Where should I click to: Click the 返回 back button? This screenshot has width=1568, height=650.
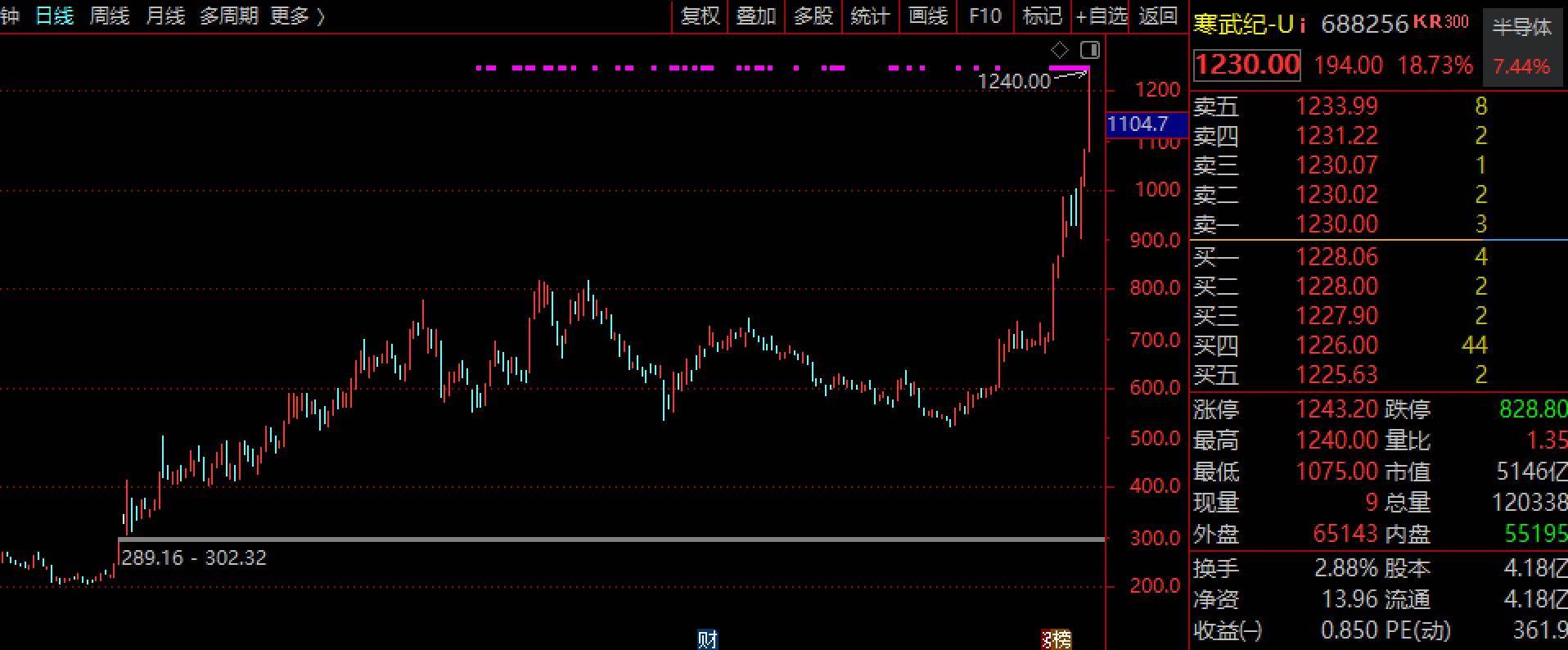tap(1157, 16)
